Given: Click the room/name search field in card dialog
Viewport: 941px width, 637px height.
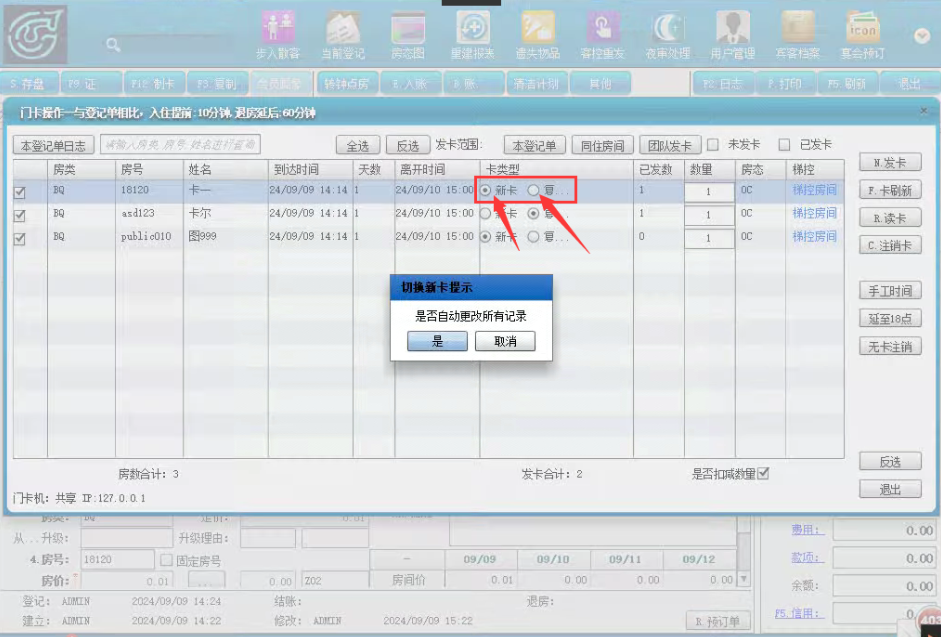Looking at the screenshot, I should [x=180, y=144].
